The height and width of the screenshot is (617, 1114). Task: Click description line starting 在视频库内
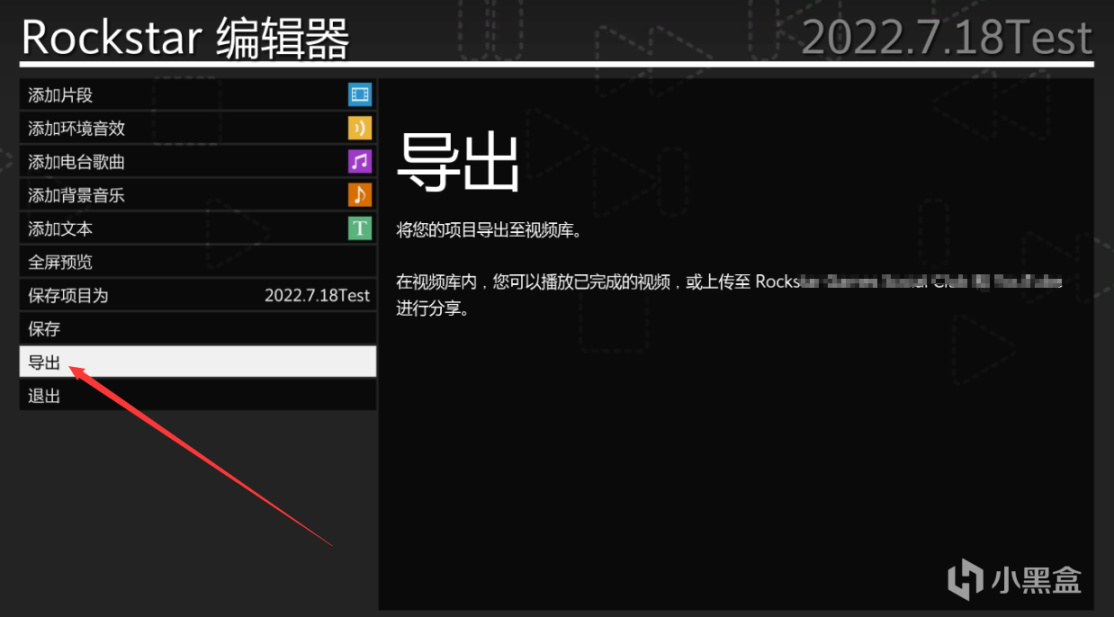[x=729, y=281]
